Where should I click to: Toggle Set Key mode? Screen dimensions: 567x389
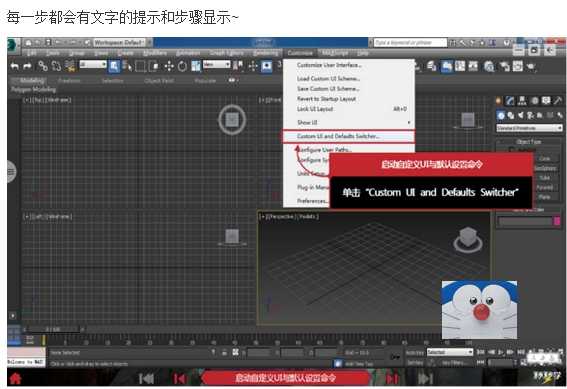click(415, 362)
